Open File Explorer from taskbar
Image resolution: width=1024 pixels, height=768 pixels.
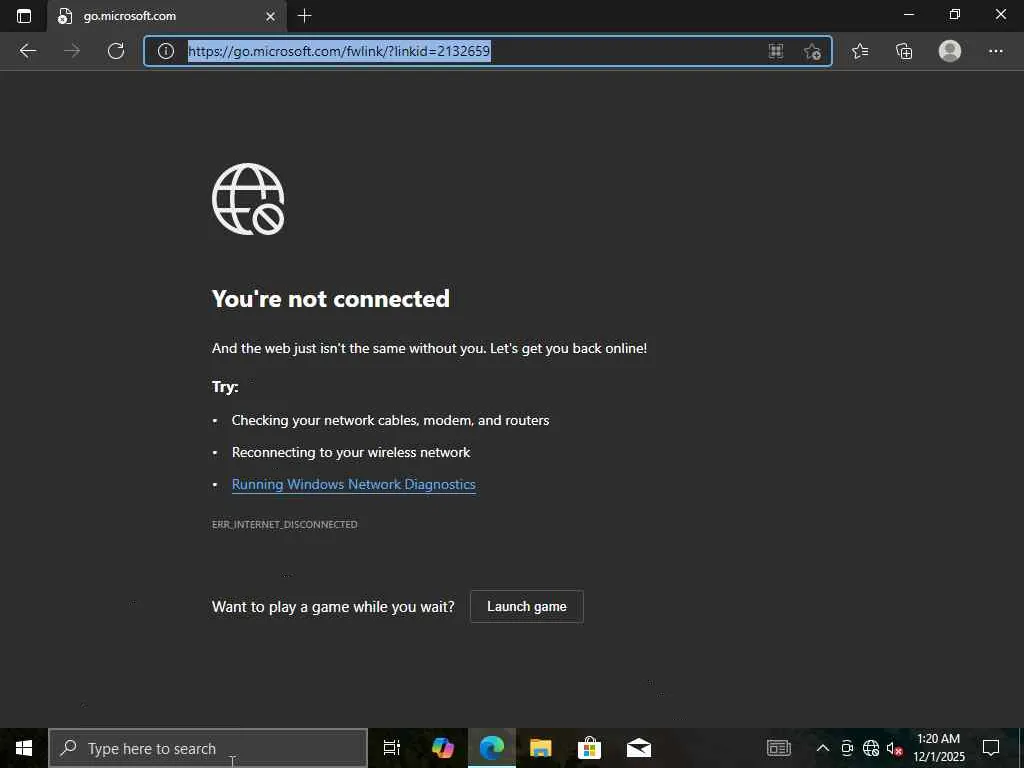point(541,748)
